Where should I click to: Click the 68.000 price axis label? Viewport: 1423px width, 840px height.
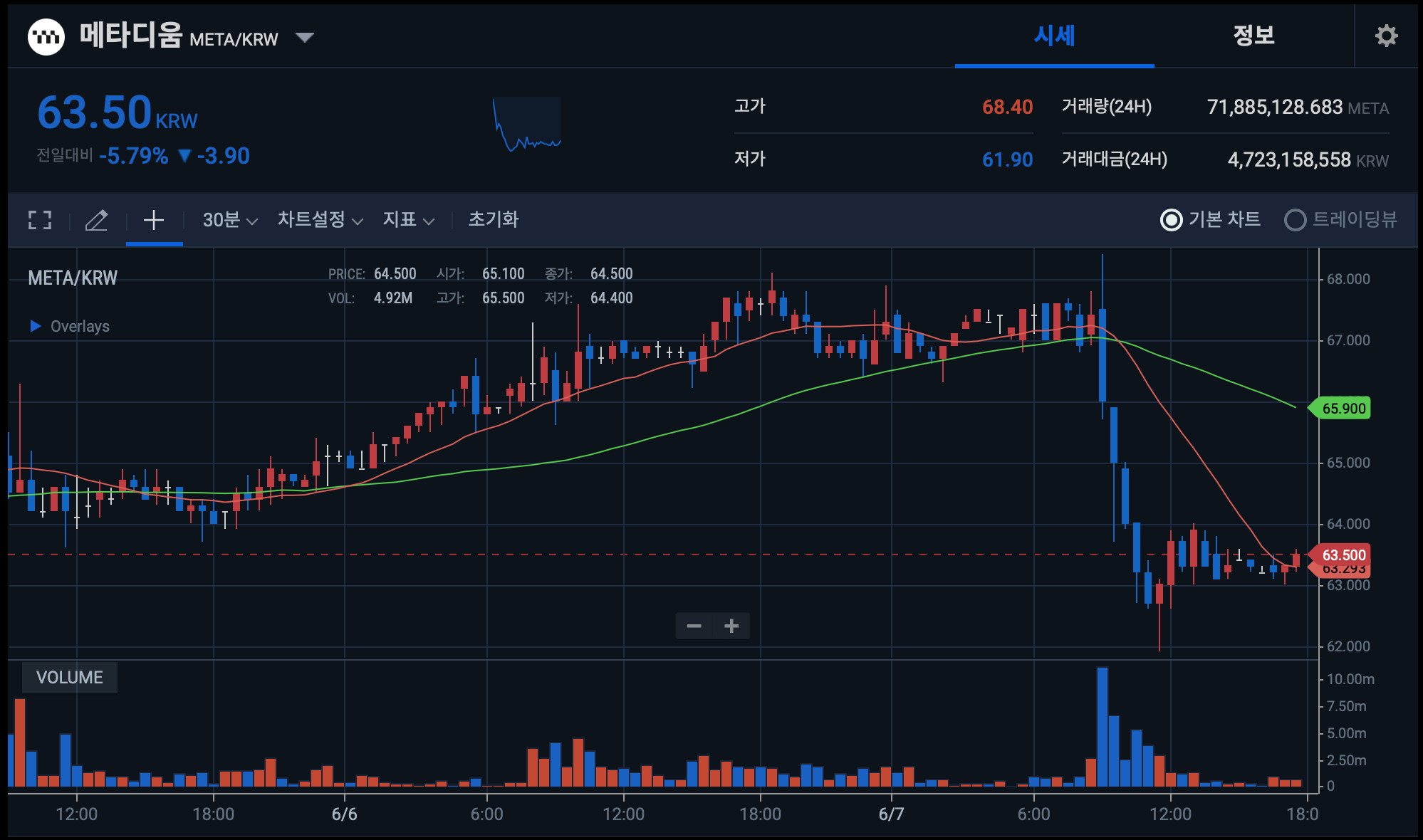1348,279
